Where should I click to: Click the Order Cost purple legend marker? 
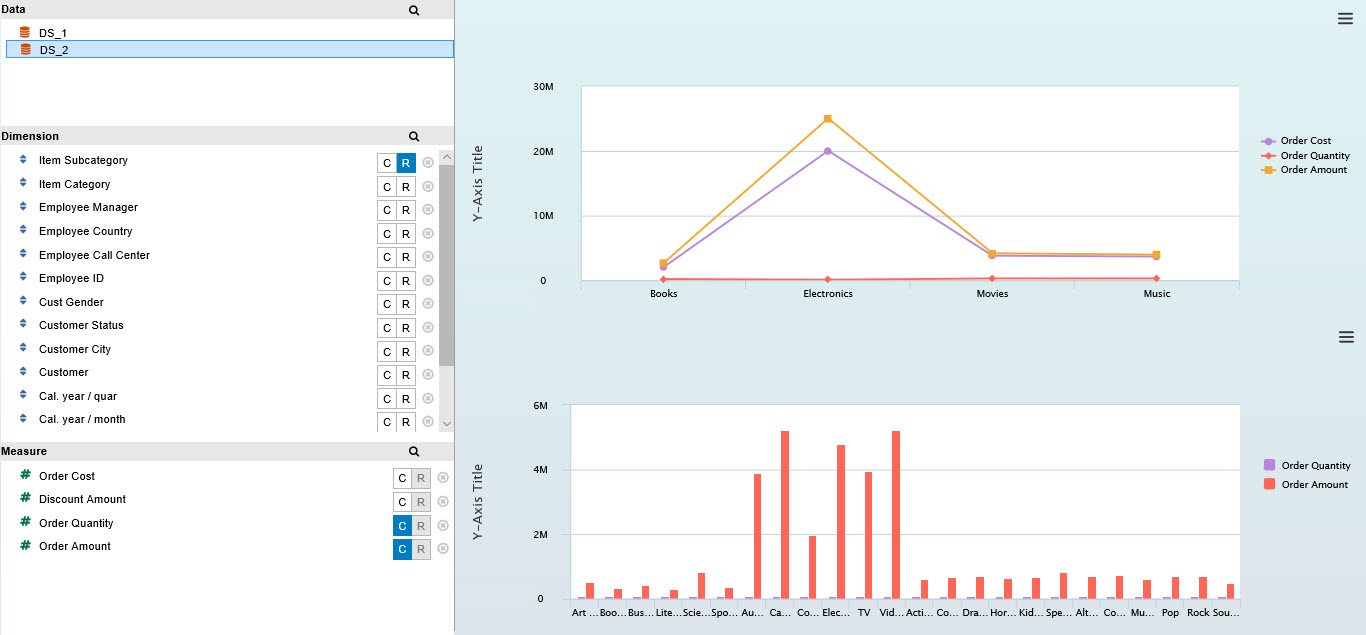tap(1269, 141)
